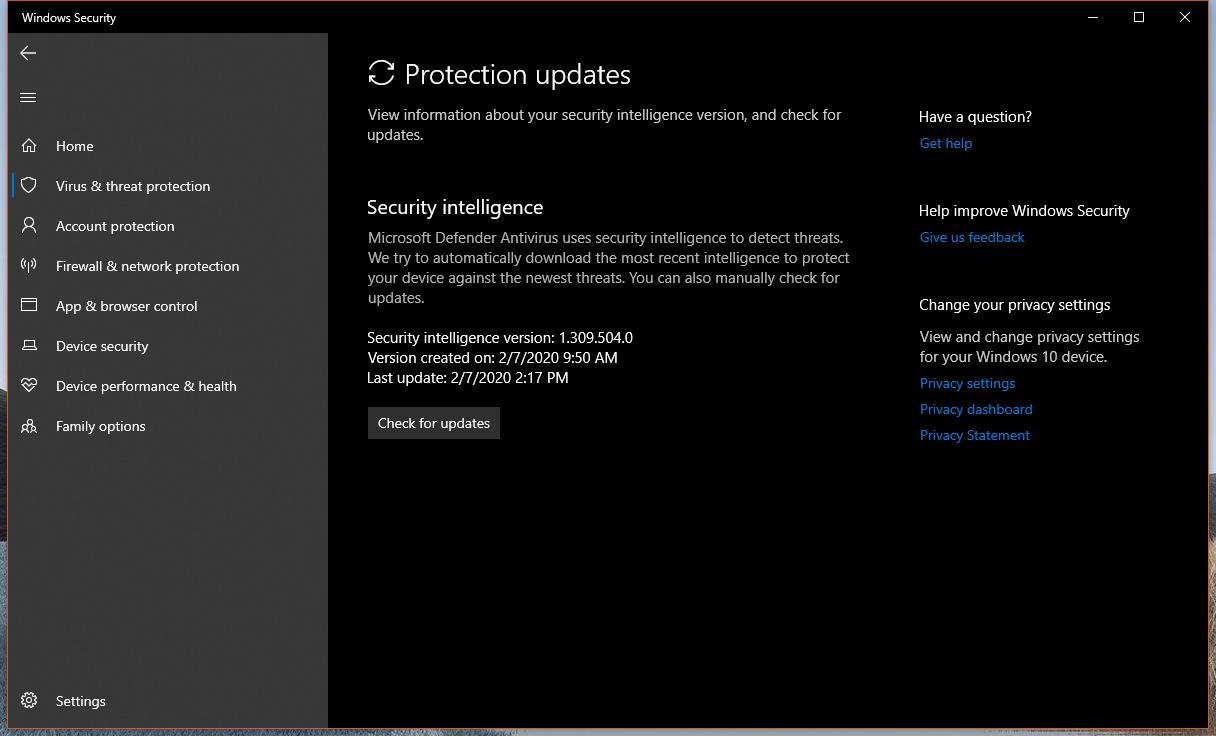Select Virus & threat protection
Screen dimensions: 1216x736
pyautogui.click(x=168, y=186)
